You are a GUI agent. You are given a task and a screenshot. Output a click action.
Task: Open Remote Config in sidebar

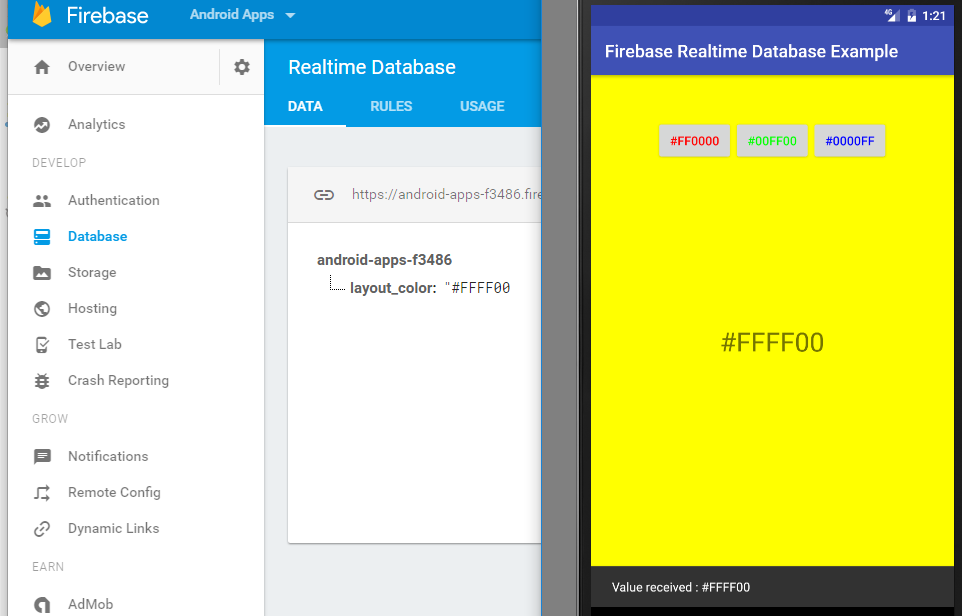pyautogui.click(x=114, y=492)
